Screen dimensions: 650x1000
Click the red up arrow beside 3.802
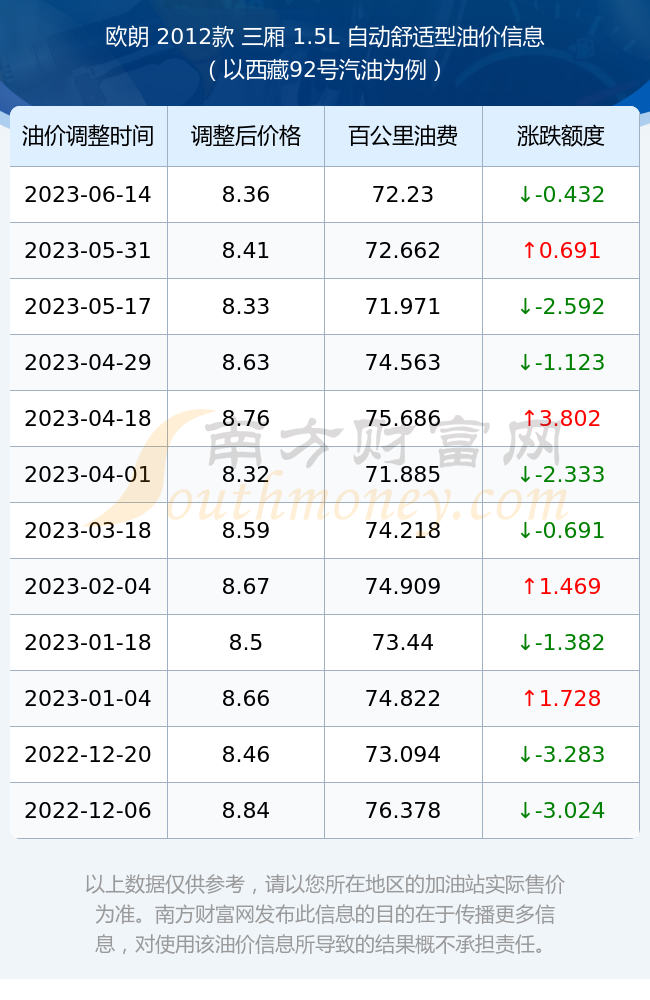point(529,418)
